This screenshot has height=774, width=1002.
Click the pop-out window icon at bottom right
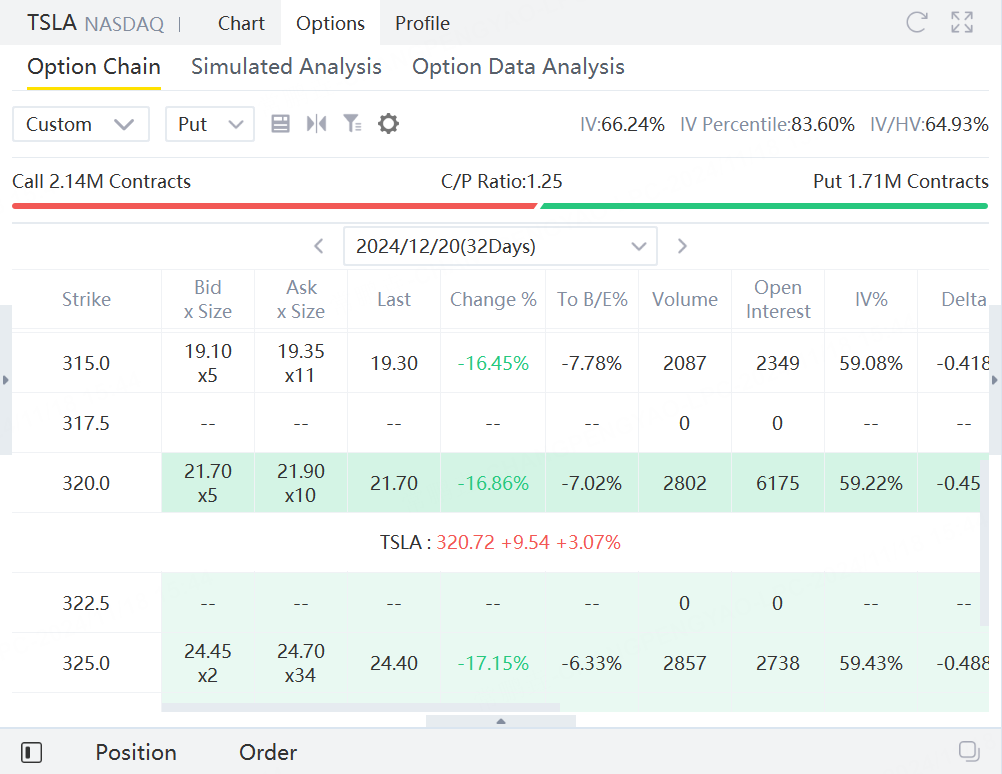tap(968, 751)
